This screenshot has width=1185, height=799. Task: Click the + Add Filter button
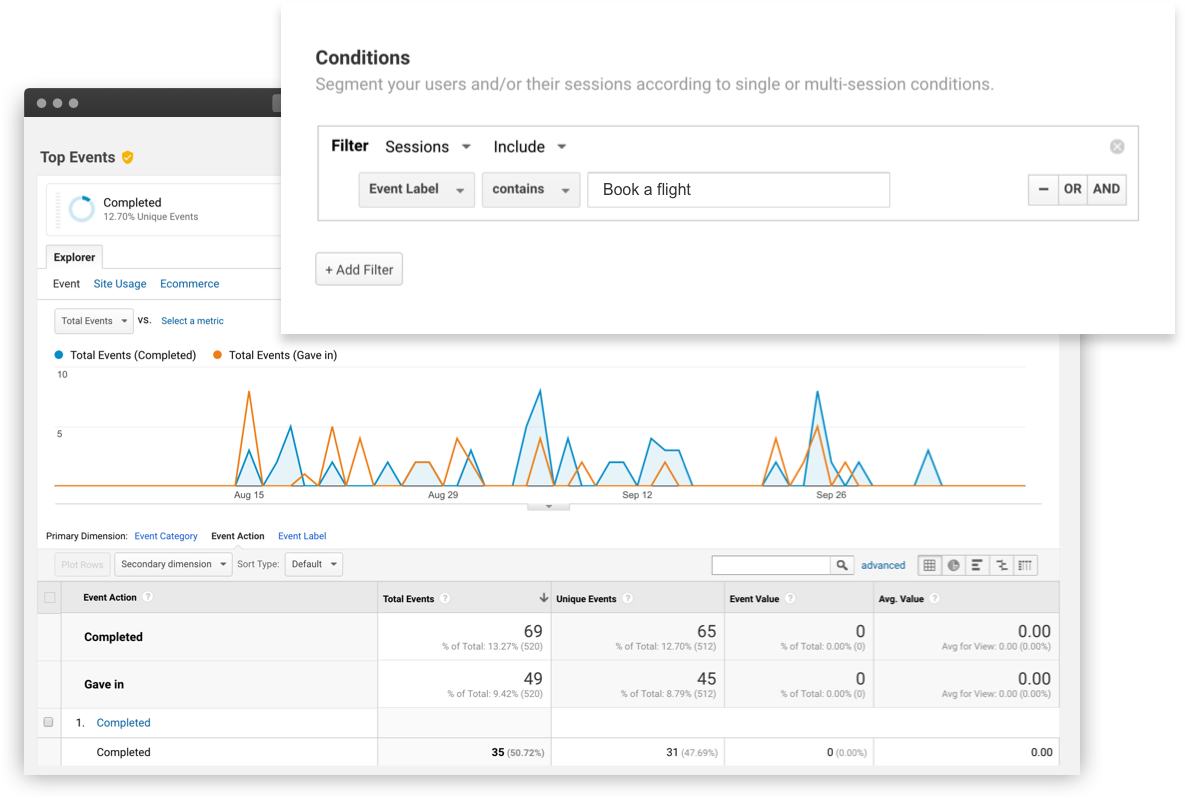(x=359, y=270)
